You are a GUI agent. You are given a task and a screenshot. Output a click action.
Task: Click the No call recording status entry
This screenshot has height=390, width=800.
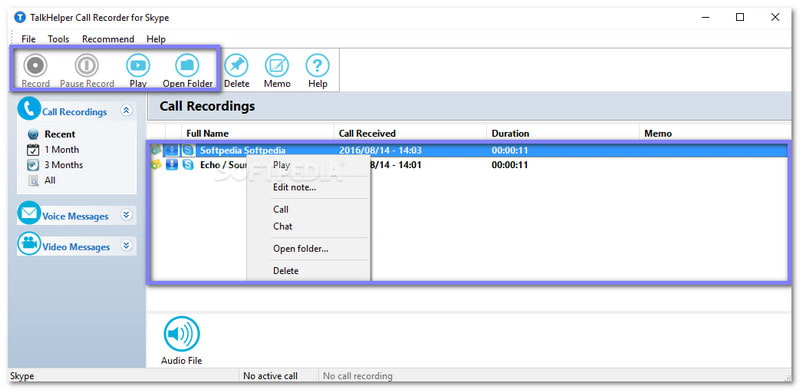(358, 376)
